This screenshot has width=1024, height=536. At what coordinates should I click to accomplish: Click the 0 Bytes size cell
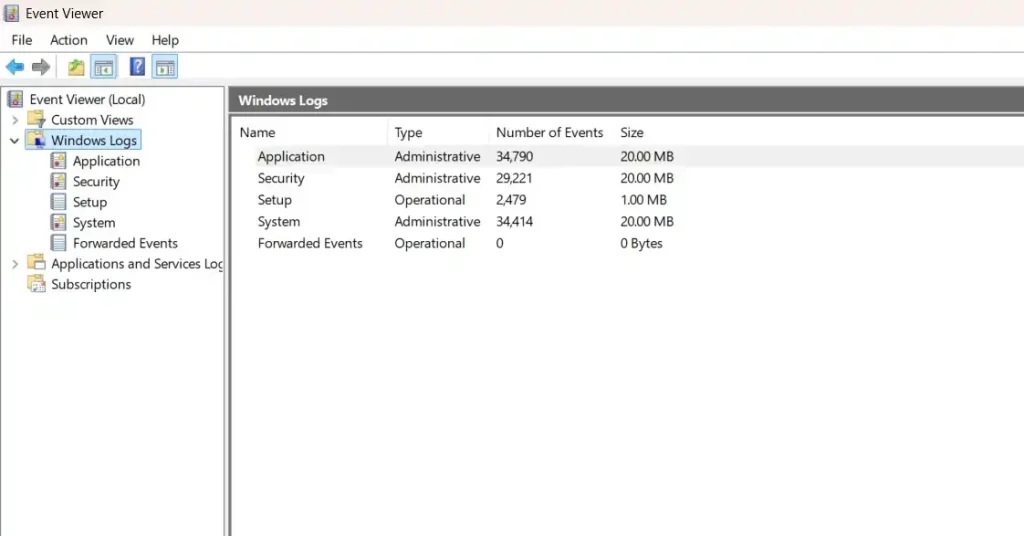pyautogui.click(x=641, y=243)
